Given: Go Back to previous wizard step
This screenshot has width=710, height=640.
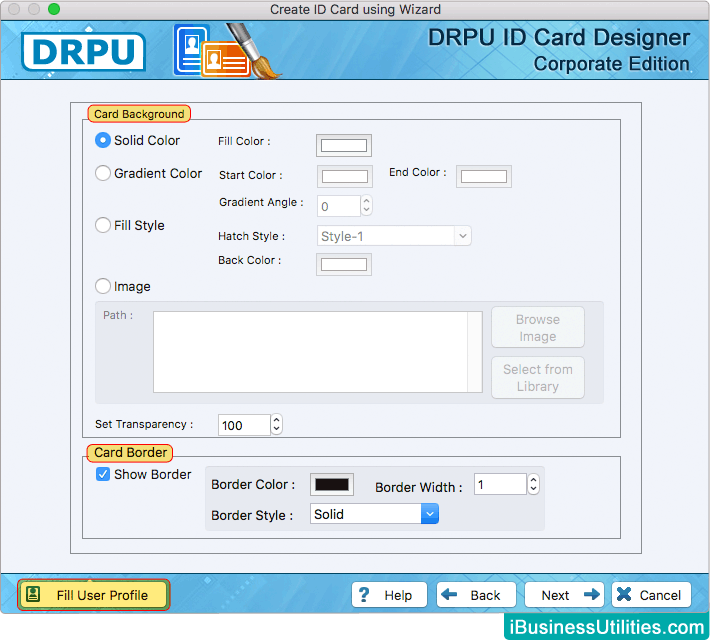Looking at the screenshot, I should coord(476,595).
